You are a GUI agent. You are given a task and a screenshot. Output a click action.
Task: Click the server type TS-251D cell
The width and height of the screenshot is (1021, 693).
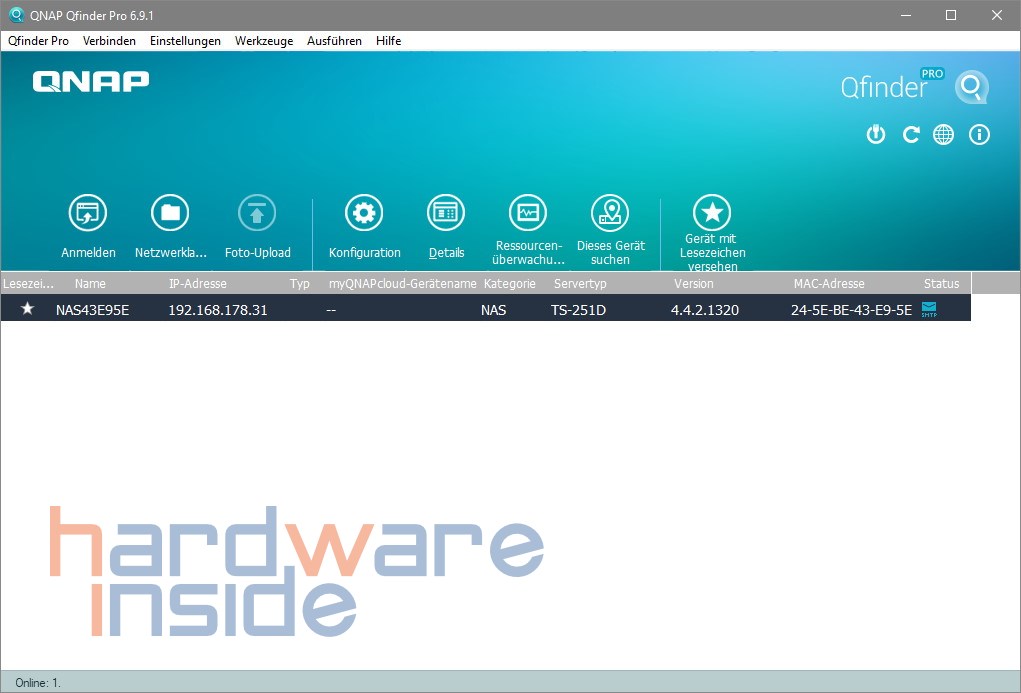pyautogui.click(x=578, y=311)
